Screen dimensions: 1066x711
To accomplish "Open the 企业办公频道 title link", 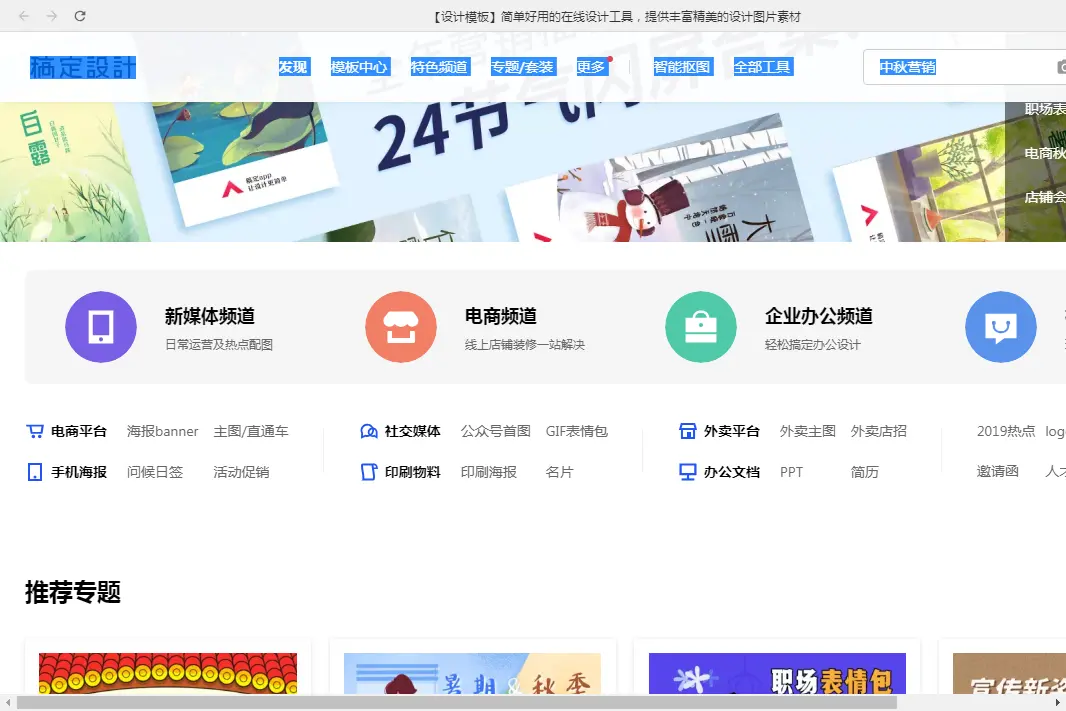I will point(819,316).
